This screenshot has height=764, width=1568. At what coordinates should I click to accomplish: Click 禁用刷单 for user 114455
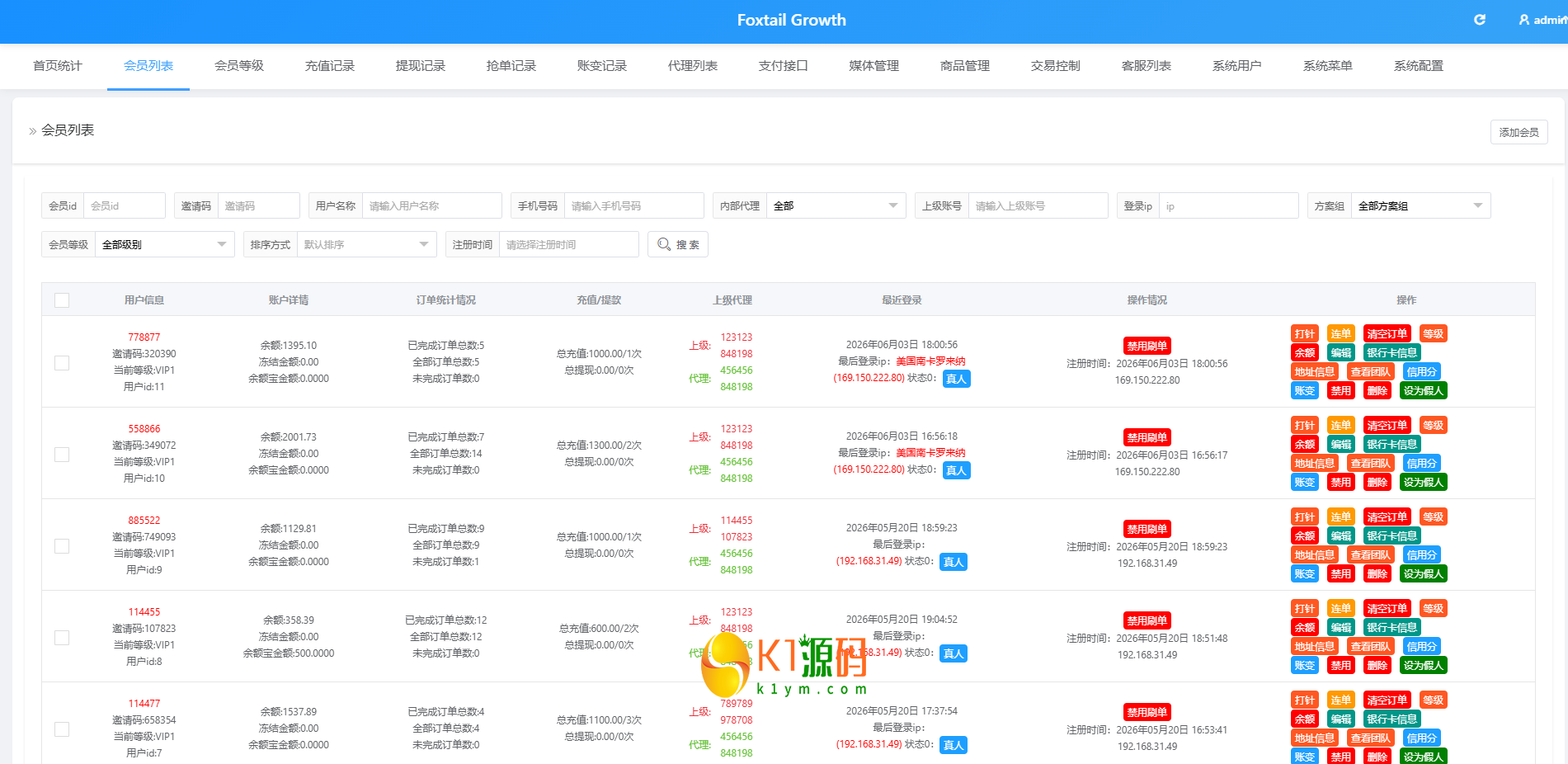1147,620
